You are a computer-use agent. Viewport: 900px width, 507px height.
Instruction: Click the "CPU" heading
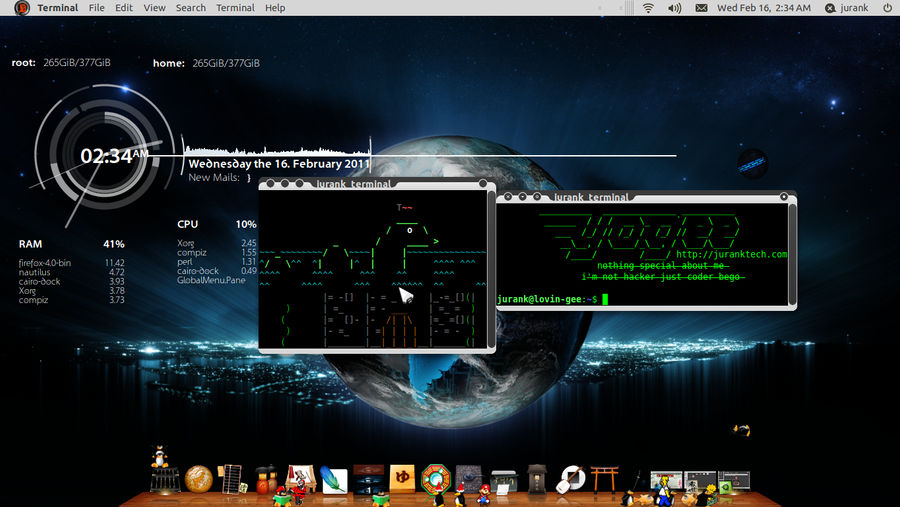pos(188,224)
